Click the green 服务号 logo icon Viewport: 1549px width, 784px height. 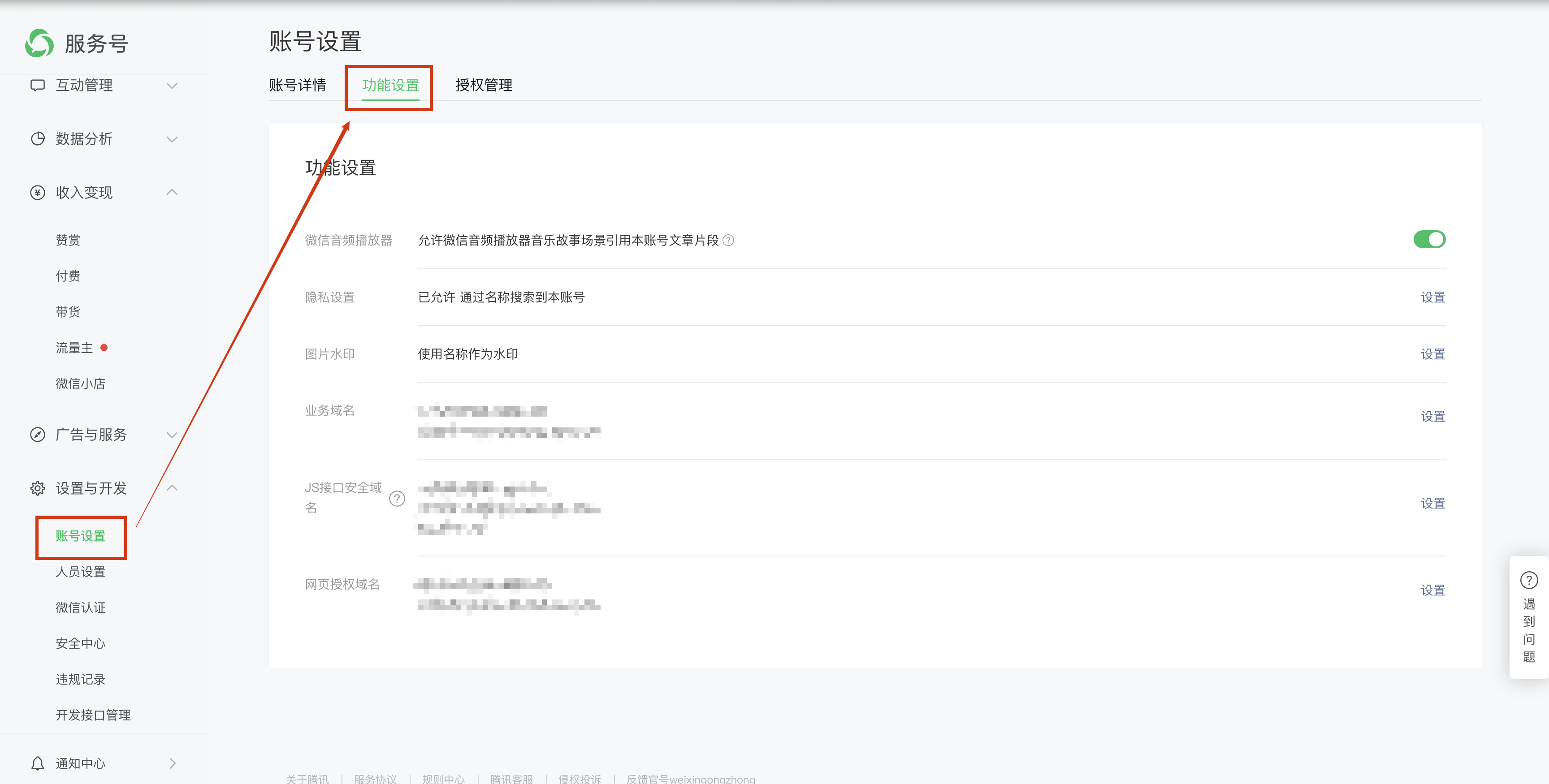click(x=40, y=43)
